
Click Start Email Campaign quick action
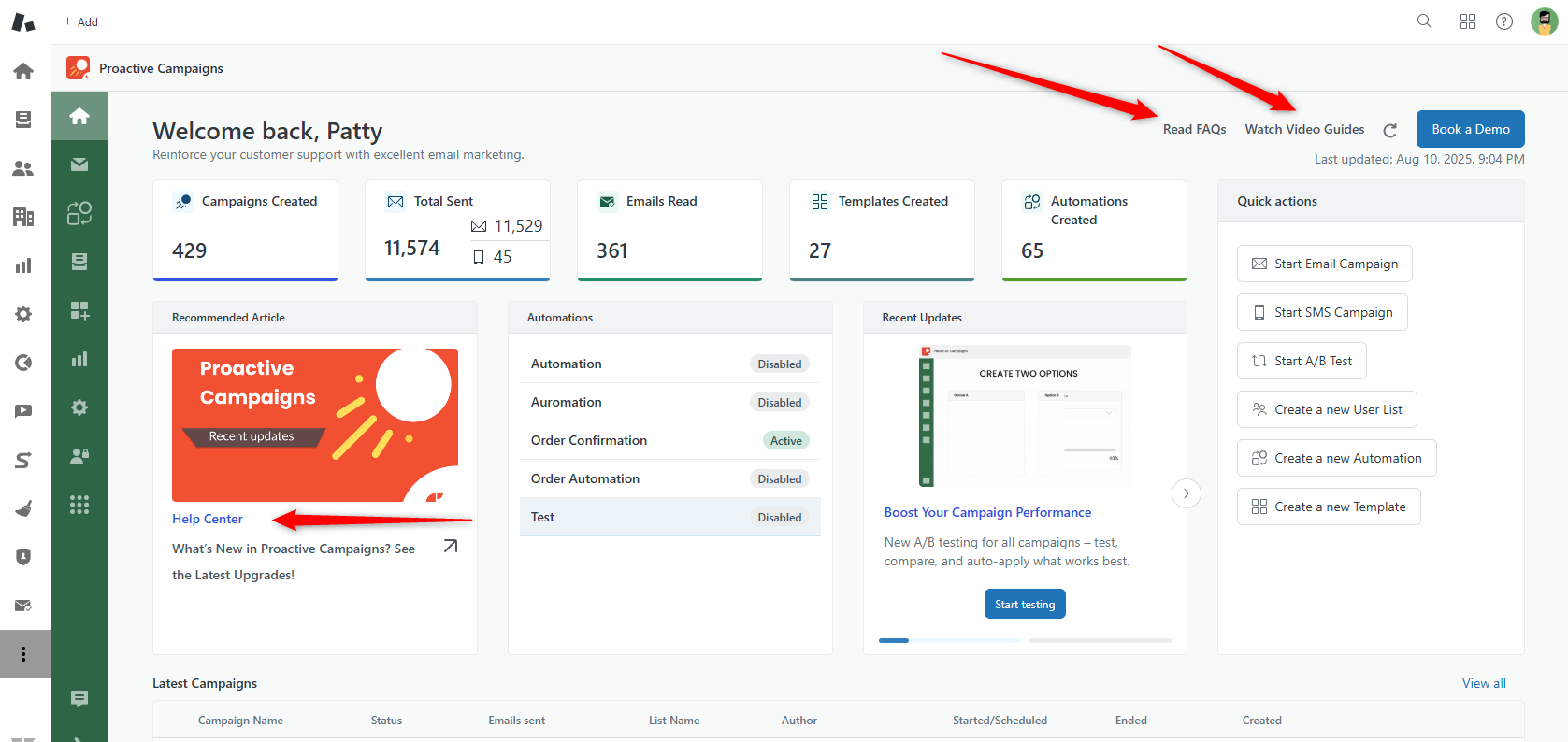[1324, 264]
